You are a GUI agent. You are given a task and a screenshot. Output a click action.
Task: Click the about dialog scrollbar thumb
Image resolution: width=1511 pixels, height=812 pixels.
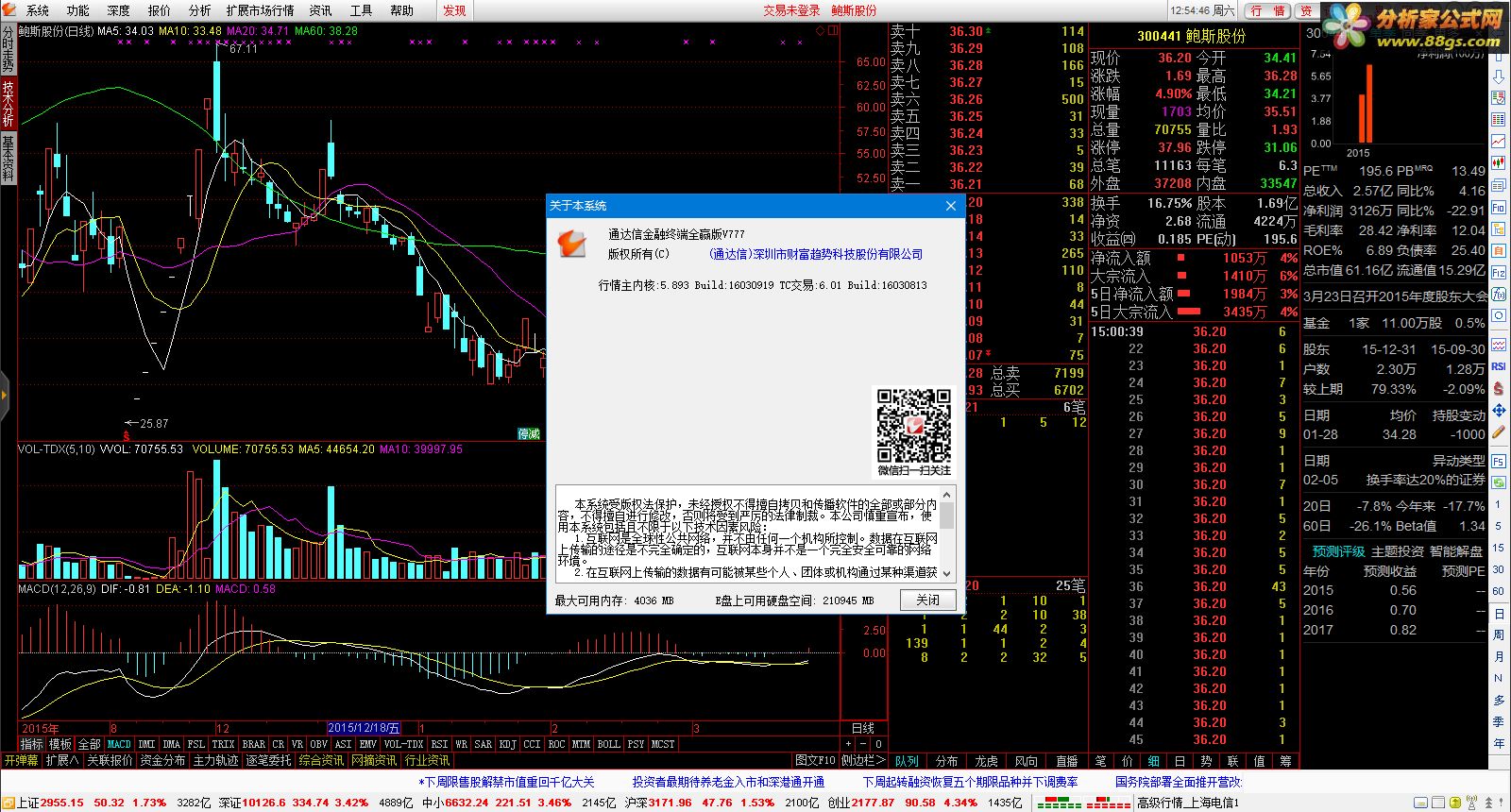(947, 515)
